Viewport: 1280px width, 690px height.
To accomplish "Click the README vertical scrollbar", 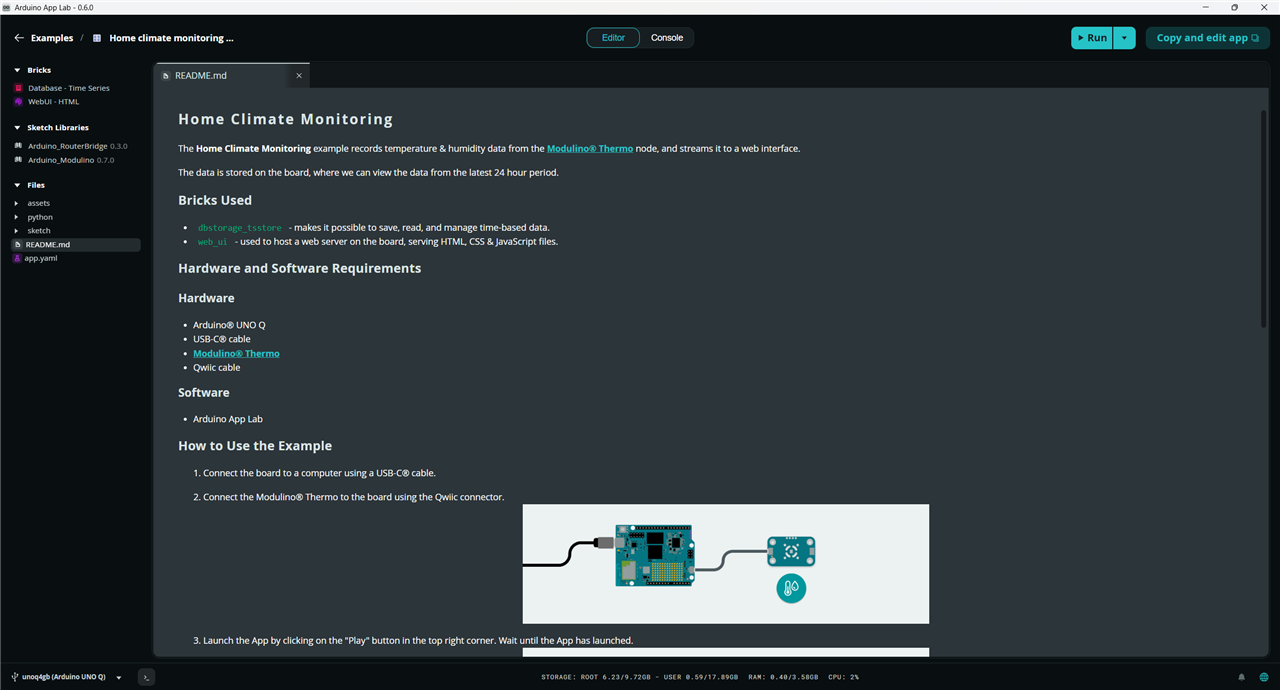I will [1265, 217].
